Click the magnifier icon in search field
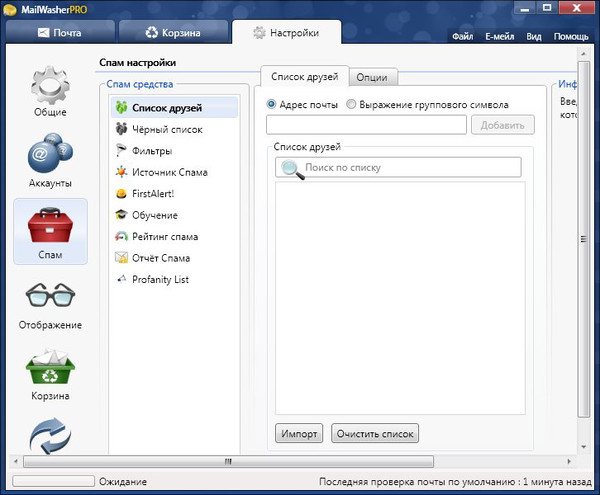The image size is (600, 495). pos(290,168)
